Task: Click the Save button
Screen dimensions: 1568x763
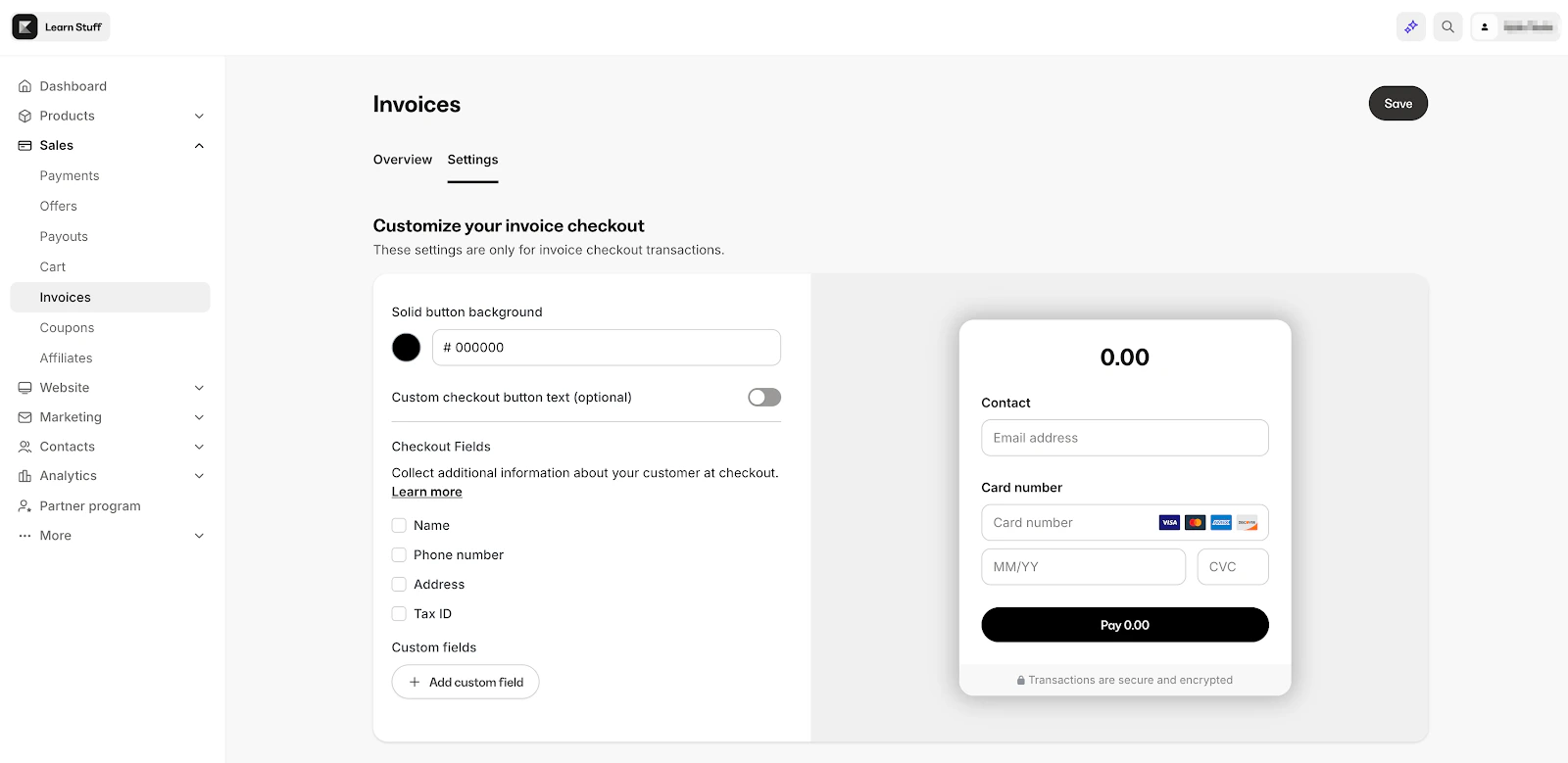Action: click(1397, 103)
